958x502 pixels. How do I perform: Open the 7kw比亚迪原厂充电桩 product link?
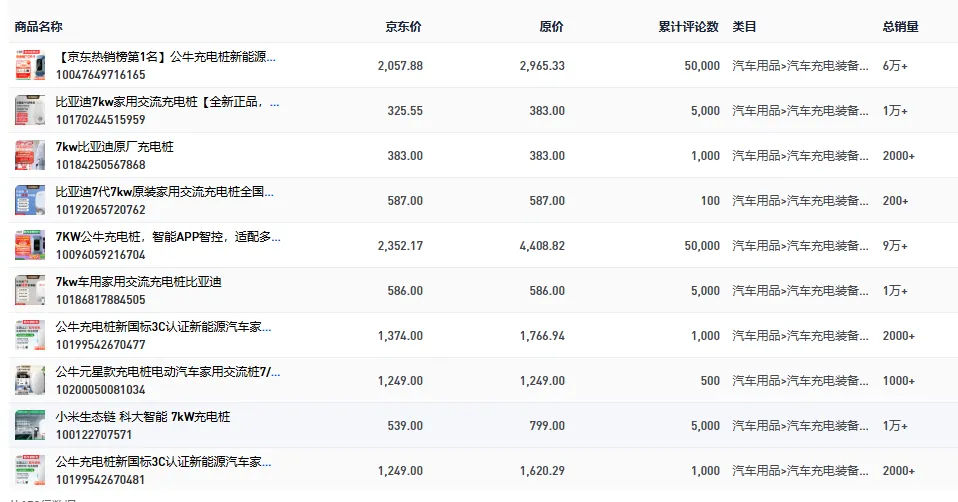click(x=115, y=147)
